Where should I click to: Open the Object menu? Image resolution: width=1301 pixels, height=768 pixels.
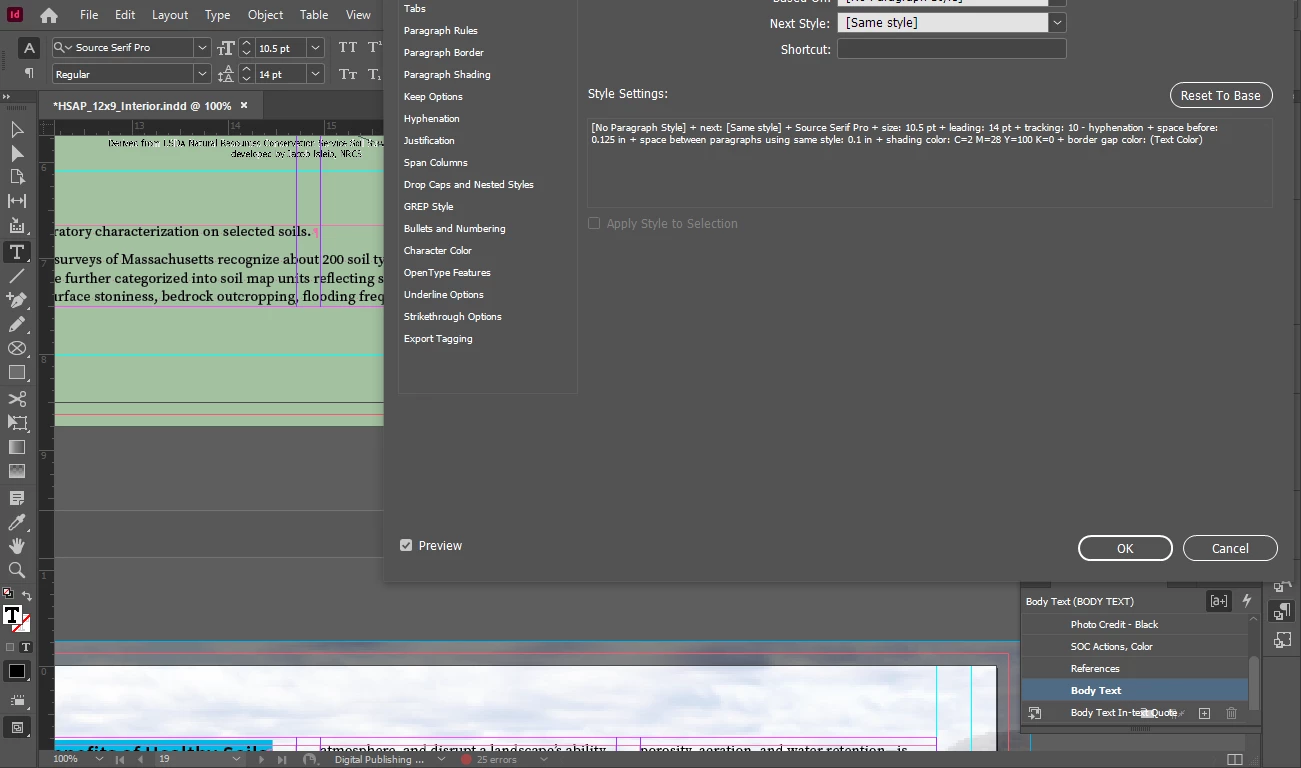point(265,15)
